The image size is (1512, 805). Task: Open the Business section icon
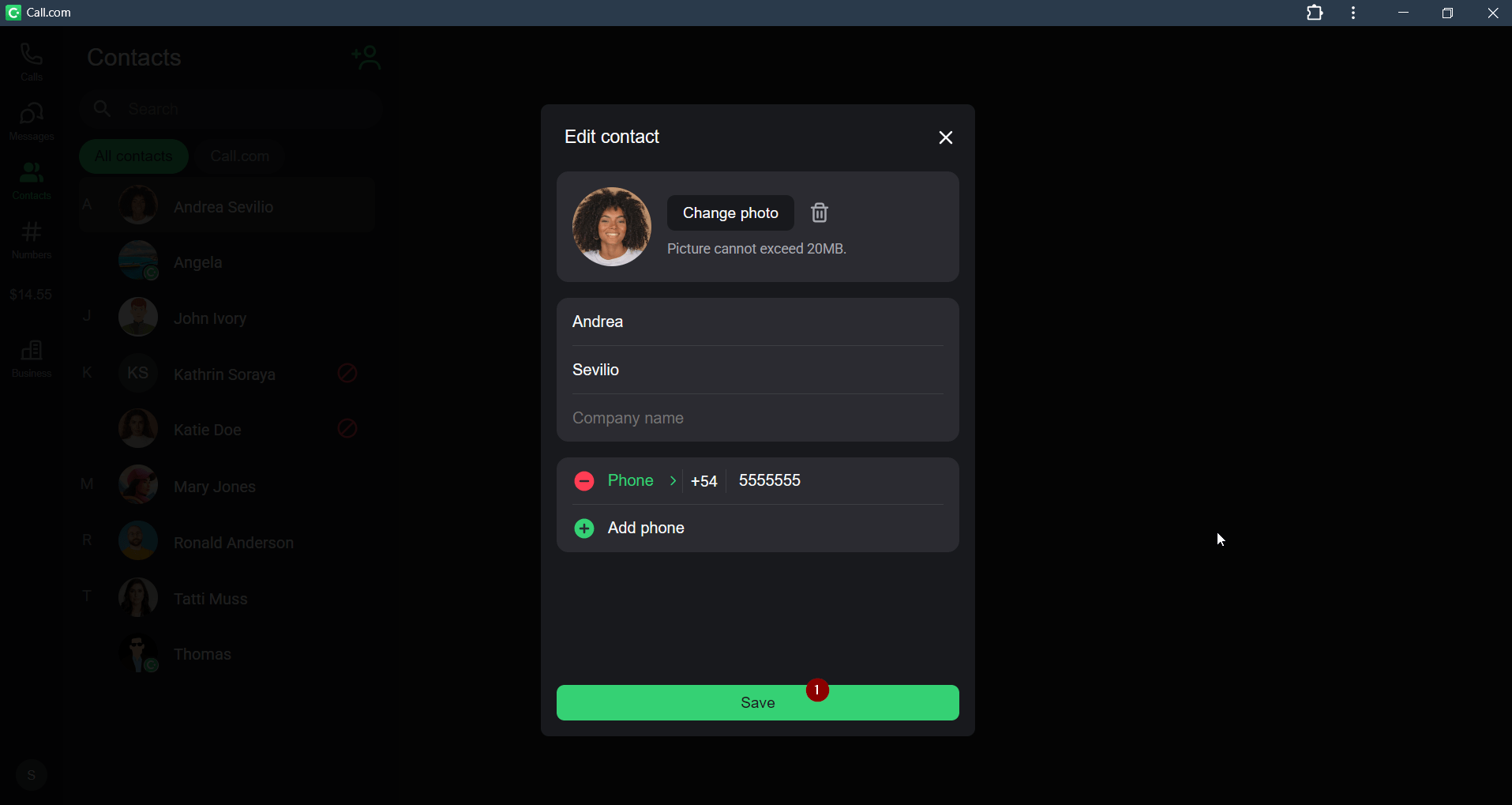click(32, 359)
